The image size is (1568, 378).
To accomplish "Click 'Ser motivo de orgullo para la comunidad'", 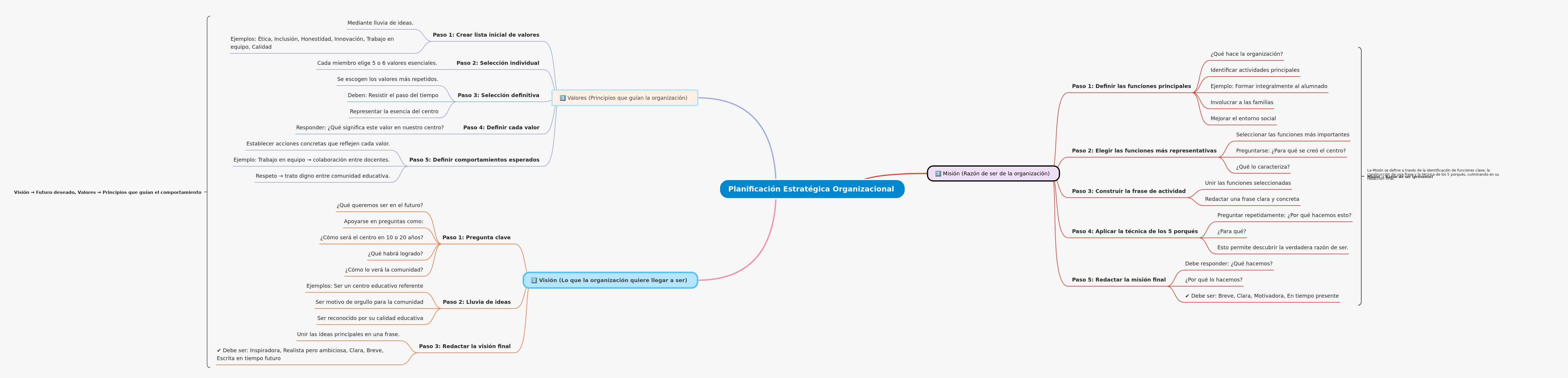I will click(x=369, y=302).
